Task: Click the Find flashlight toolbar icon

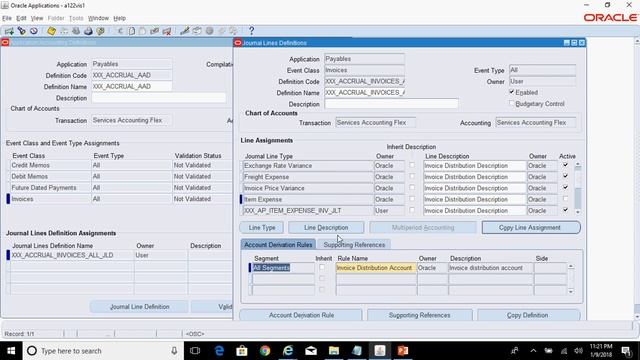Action: tap(21, 31)
